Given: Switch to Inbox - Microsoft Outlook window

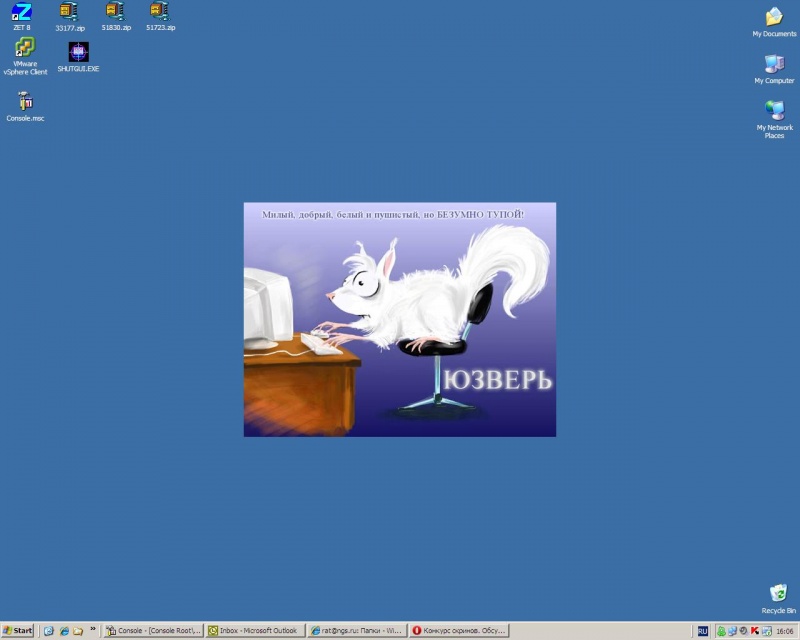Looking at the screenshot, I should coord(255,631).
